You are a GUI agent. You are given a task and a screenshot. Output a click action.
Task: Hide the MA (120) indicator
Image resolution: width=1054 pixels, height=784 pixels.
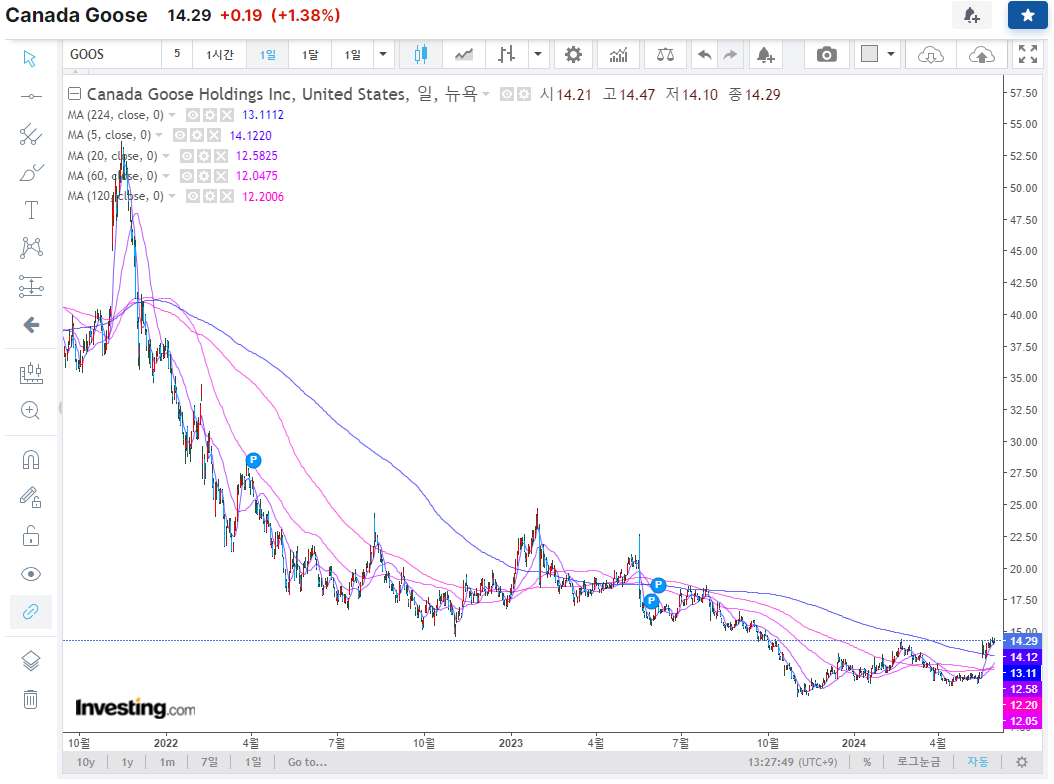coord(192,196)
